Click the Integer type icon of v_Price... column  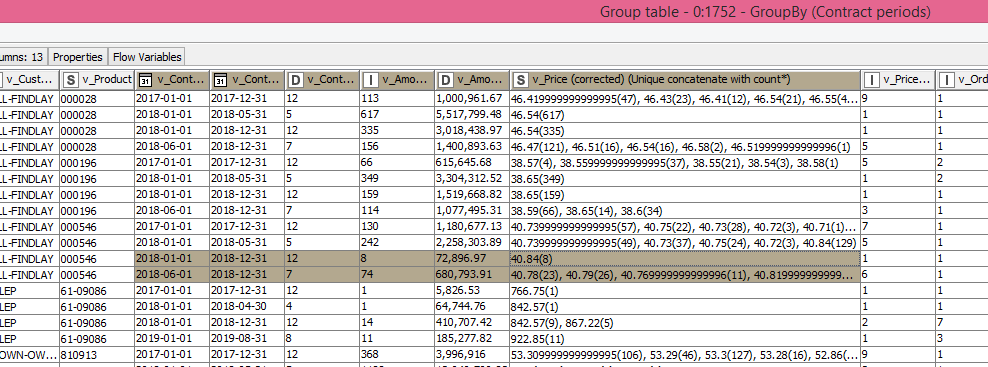tap(872, 79)
